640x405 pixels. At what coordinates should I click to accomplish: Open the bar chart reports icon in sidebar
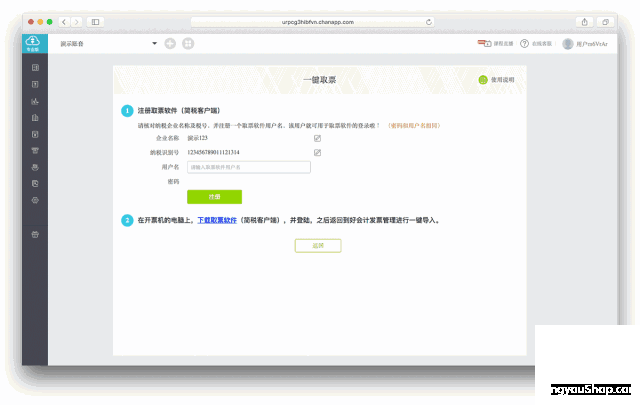pos(35,101)
